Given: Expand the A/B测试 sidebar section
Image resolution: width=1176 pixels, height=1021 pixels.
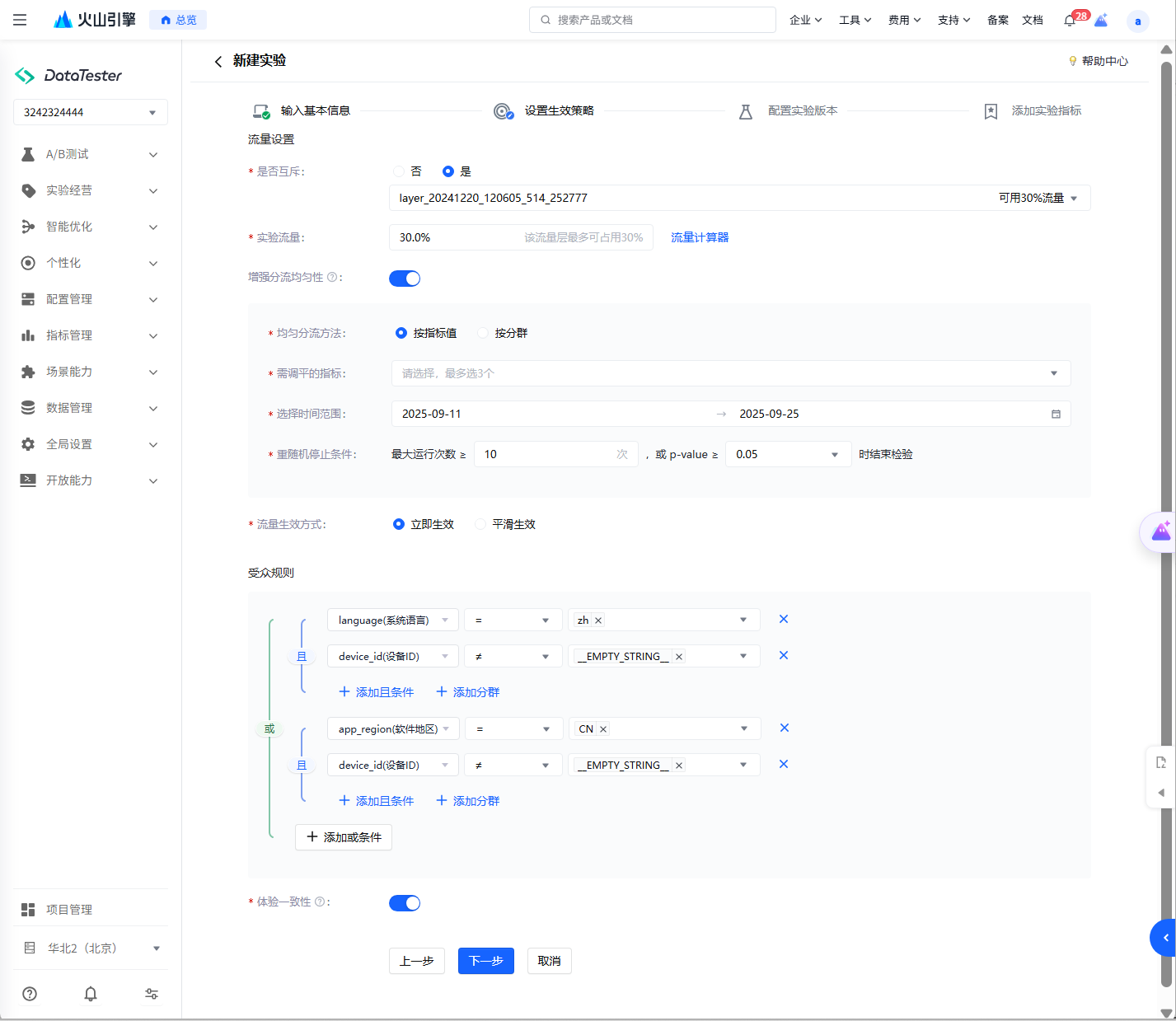Looking at the screenshot, I should 153,155.
